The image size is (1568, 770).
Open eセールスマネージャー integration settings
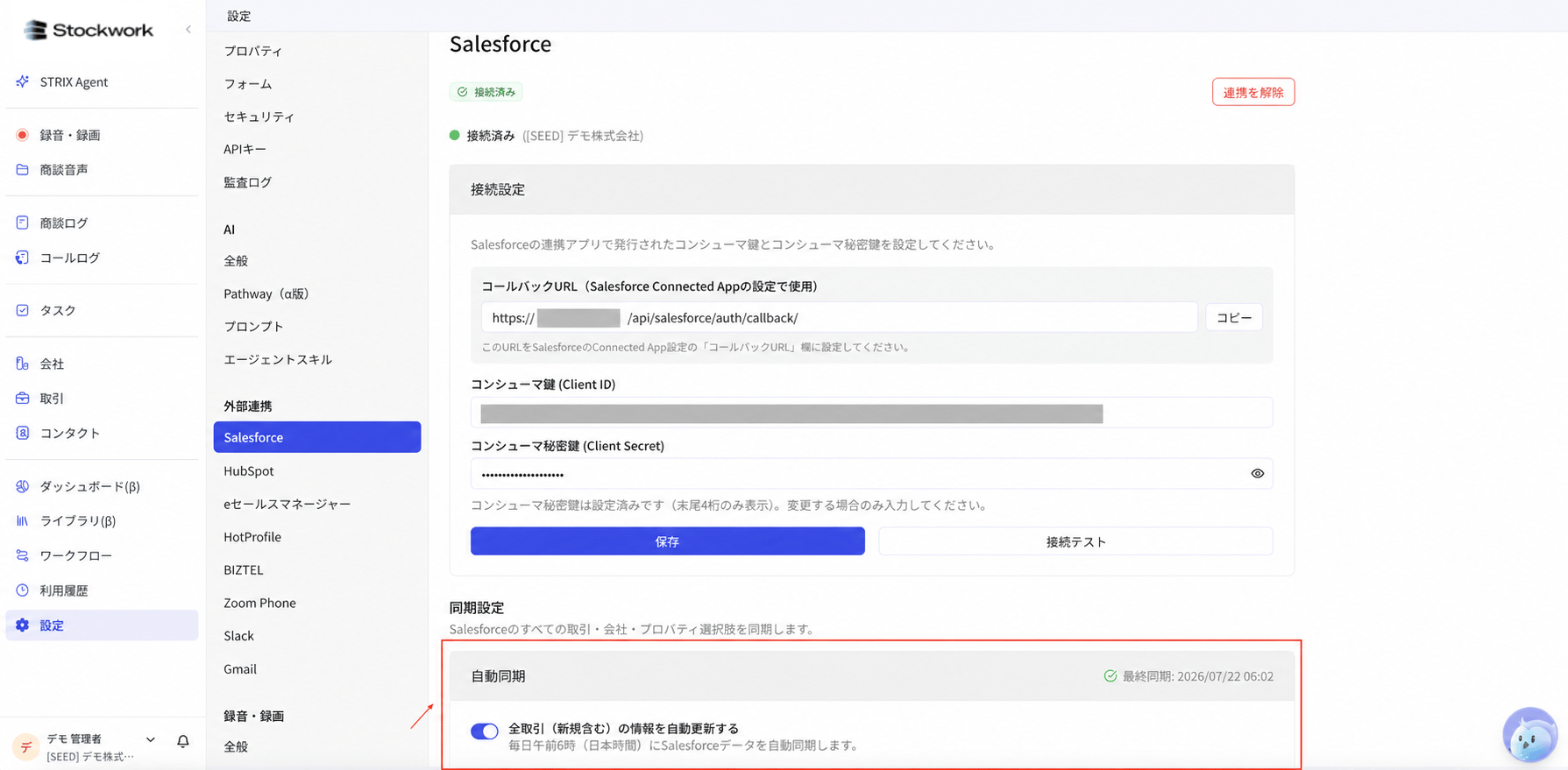(x=287, y=504)
